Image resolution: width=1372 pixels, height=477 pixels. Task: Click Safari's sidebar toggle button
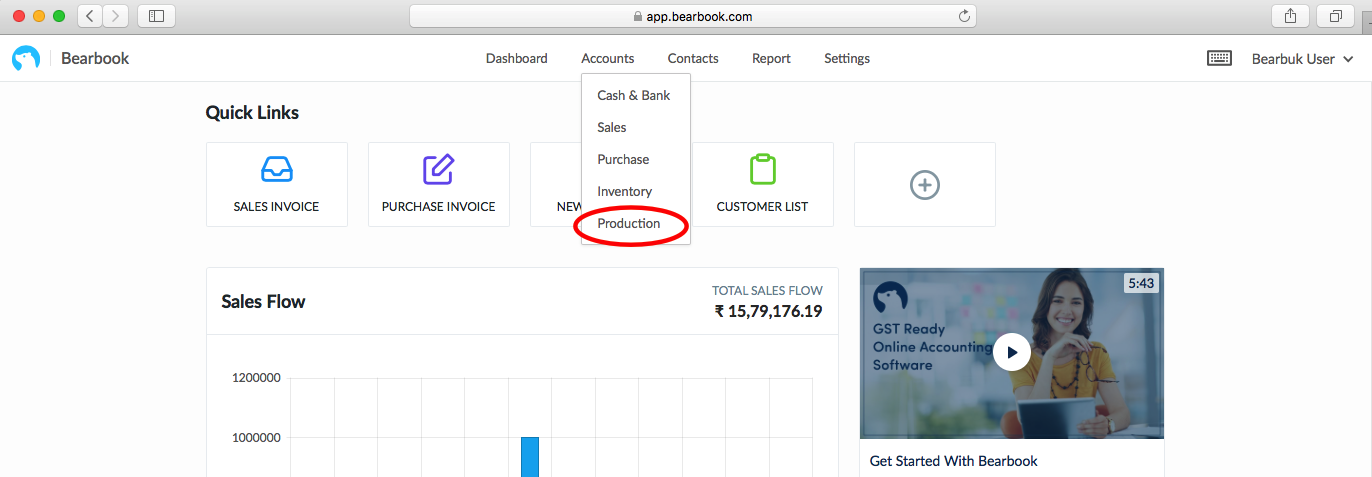tap(156, 16)
